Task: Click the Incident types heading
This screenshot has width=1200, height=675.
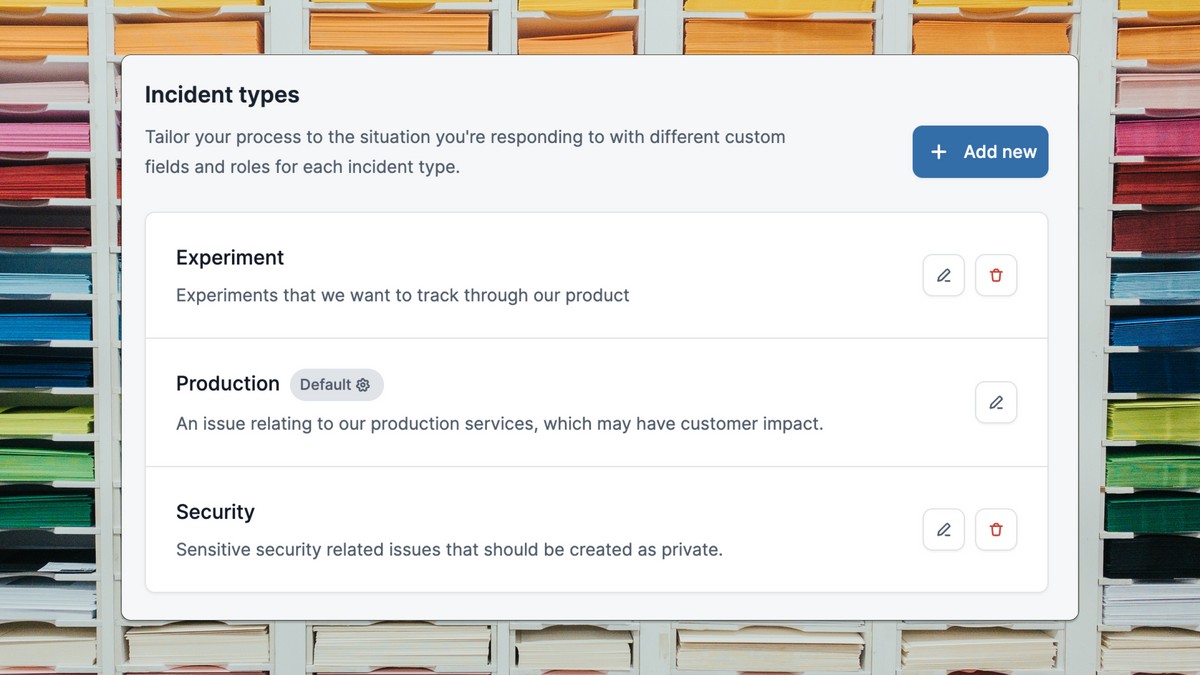Action: (221, 94)
